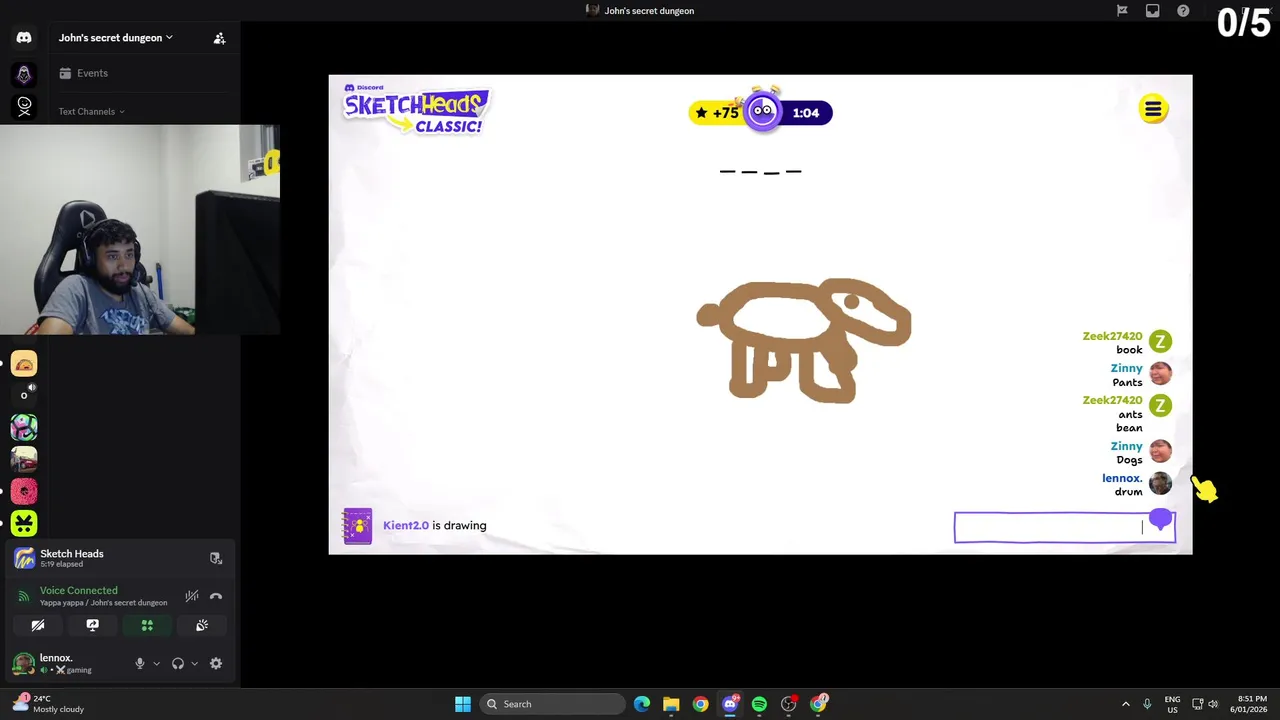Expand John's secret dungeon server dropdown
Image resolution: width=1280 pixels, height=720 pixels.
click(x=116, y=38)
